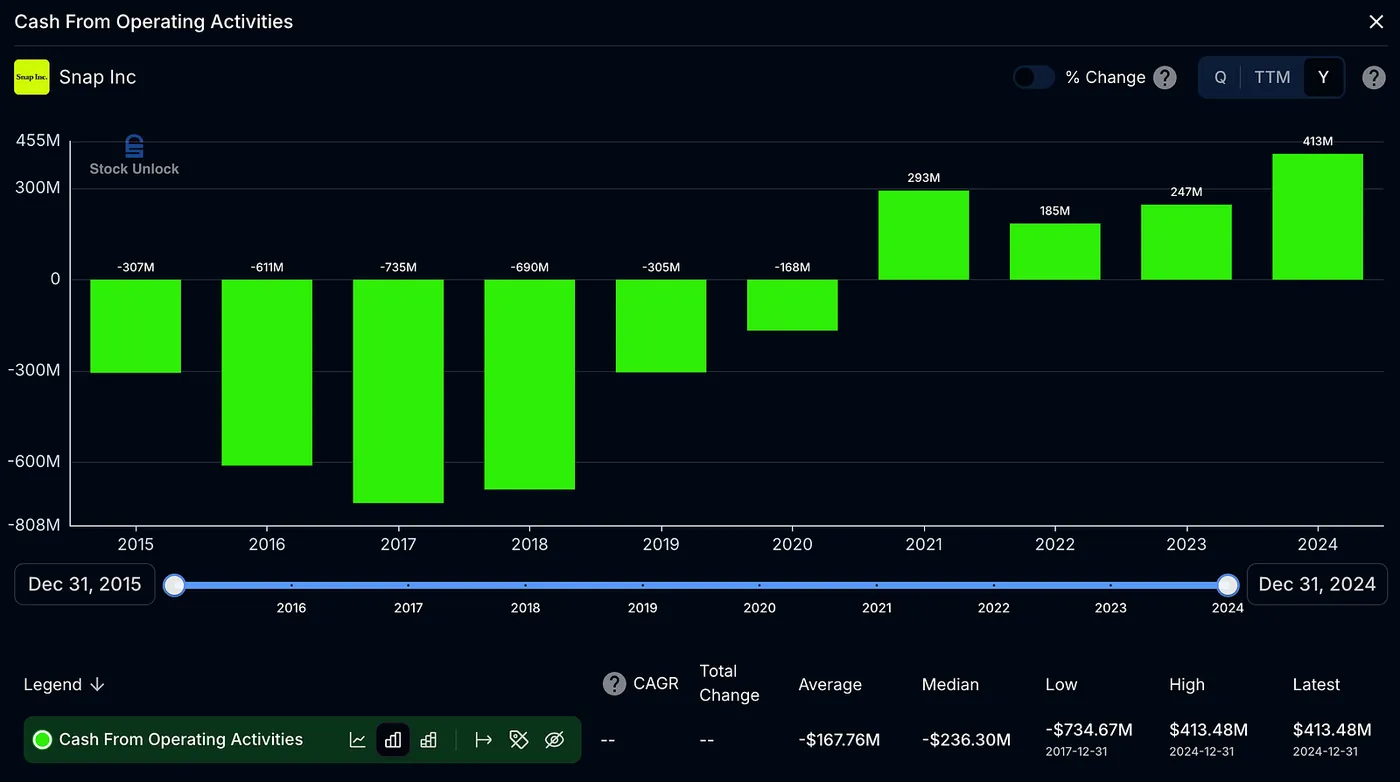Click the 2021 bar labeled 293M
This screenshot has height=782, width=1400.
click(x=924, y=235)
